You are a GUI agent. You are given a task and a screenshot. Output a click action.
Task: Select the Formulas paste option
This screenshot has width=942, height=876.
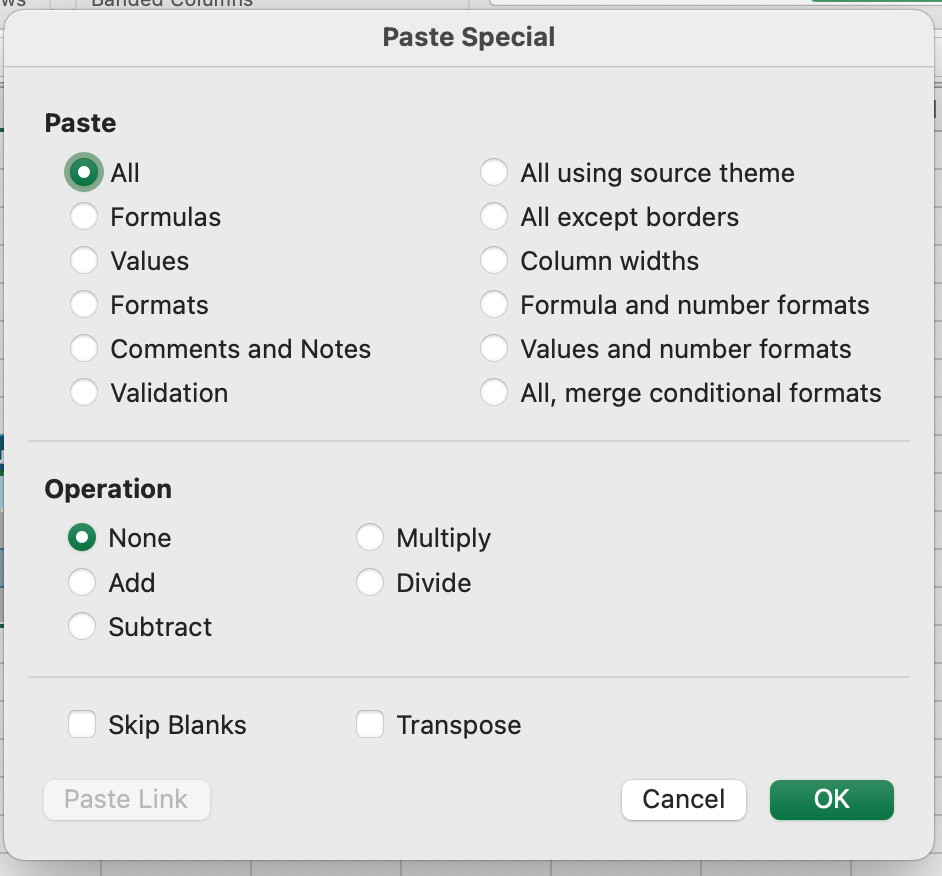[84, 217]
